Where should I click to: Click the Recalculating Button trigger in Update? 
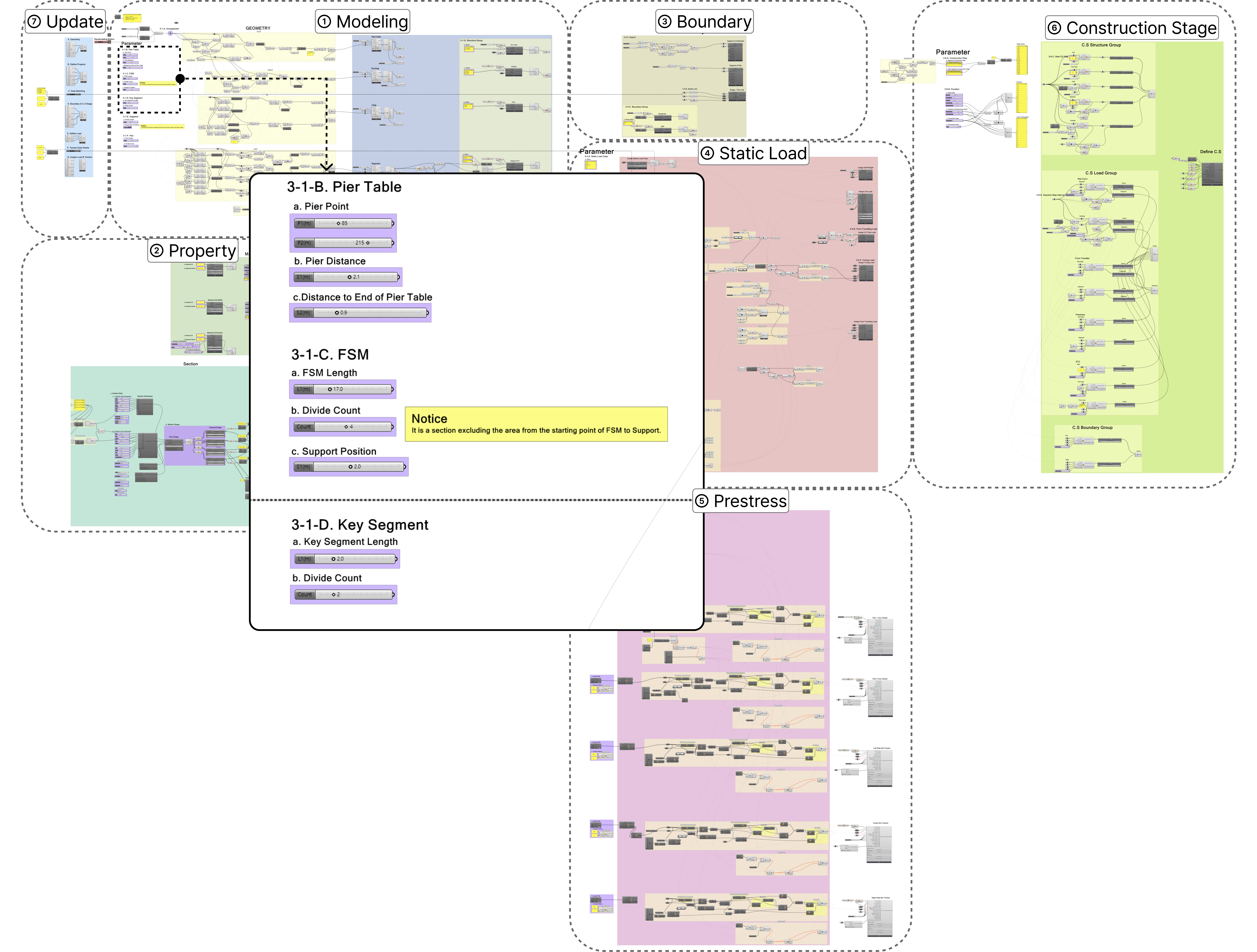[x=102, y=42]
